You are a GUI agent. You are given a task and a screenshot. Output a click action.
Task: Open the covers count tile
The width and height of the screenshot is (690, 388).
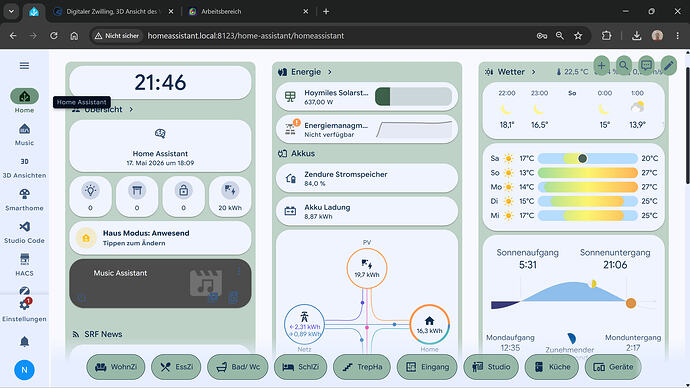coord(137,197)
